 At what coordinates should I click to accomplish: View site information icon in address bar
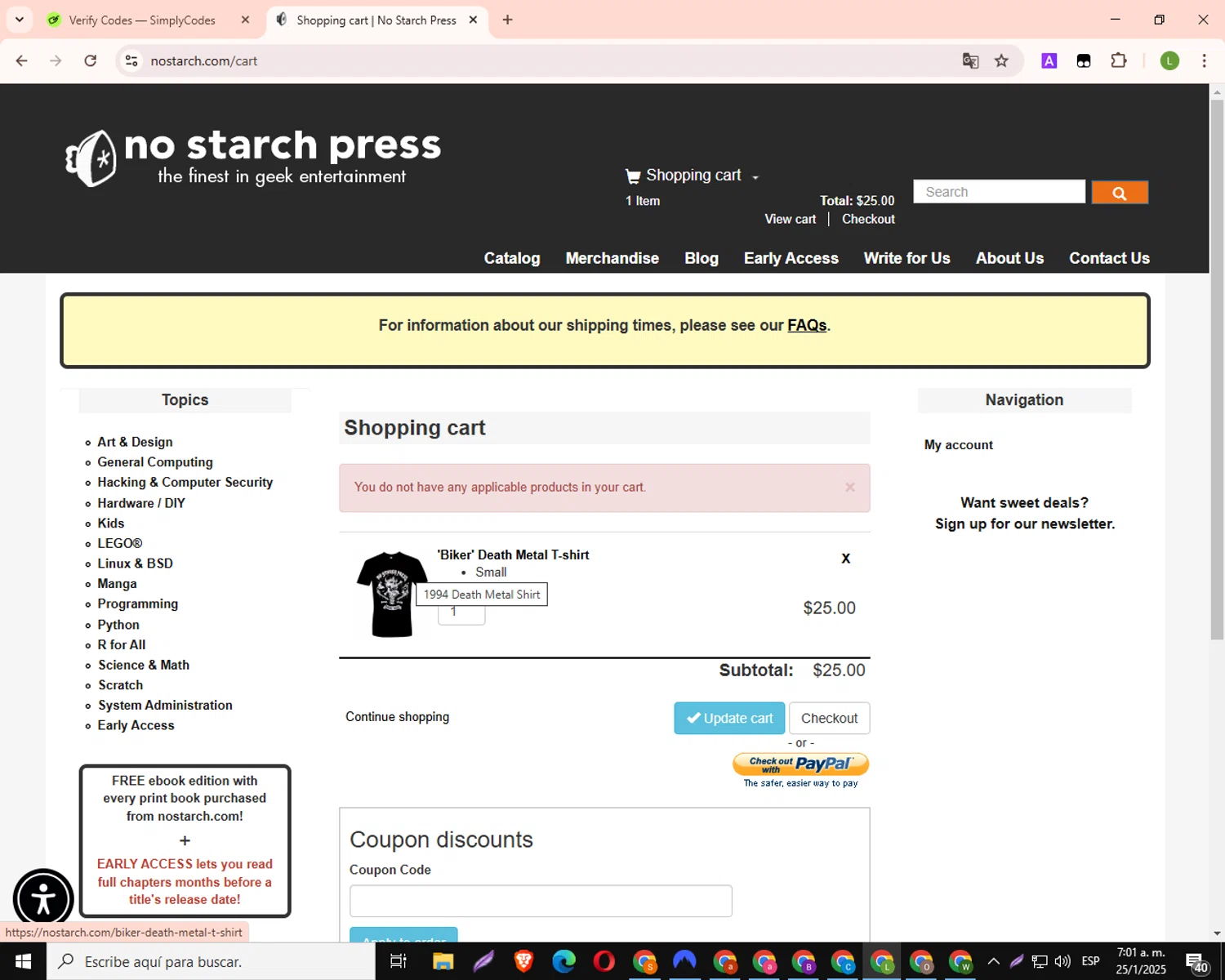[131, 61]
